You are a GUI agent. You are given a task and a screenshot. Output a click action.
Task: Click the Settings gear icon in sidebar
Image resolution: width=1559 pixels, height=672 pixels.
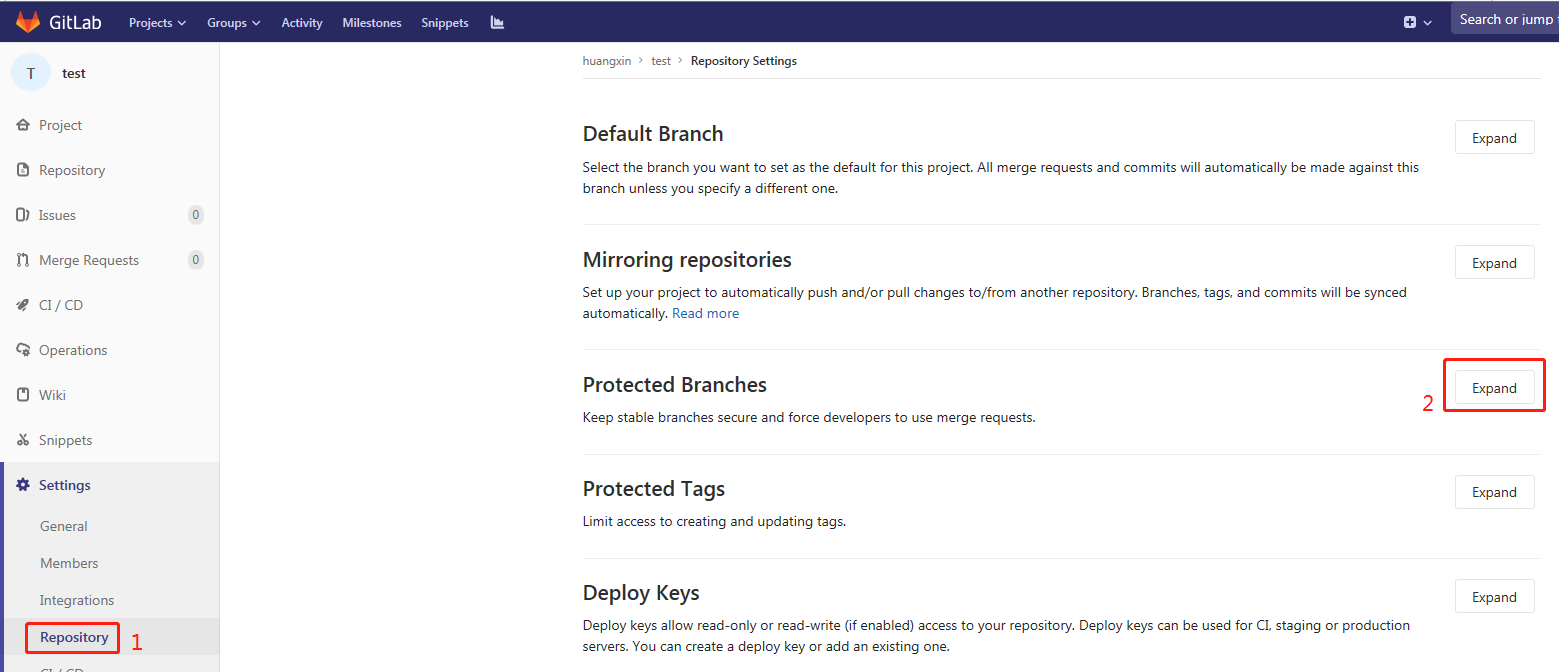coord(23,485)
